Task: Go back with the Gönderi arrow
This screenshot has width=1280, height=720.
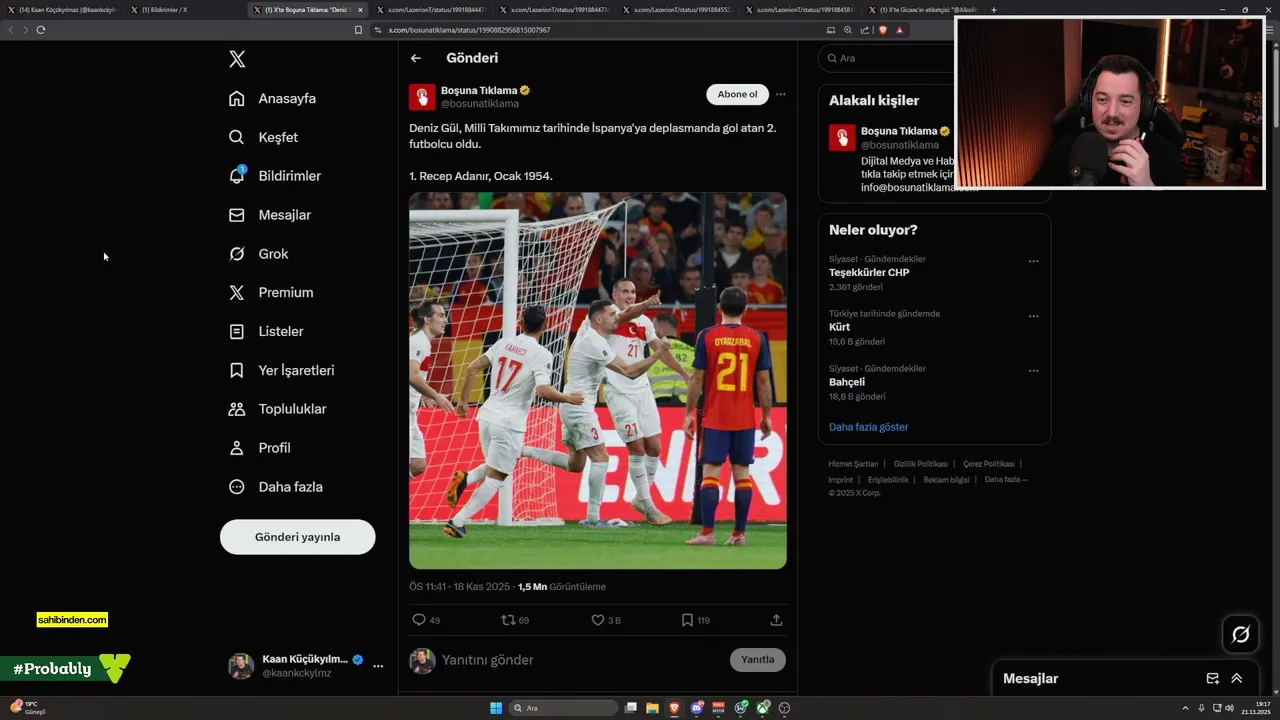Action: (416, 58)
